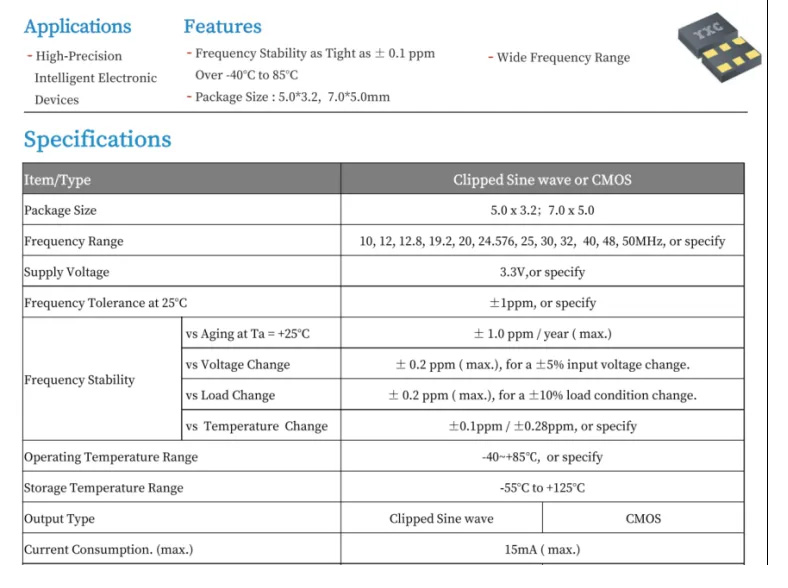Click the '3.3V,or specify' cell

coord(542,271)
